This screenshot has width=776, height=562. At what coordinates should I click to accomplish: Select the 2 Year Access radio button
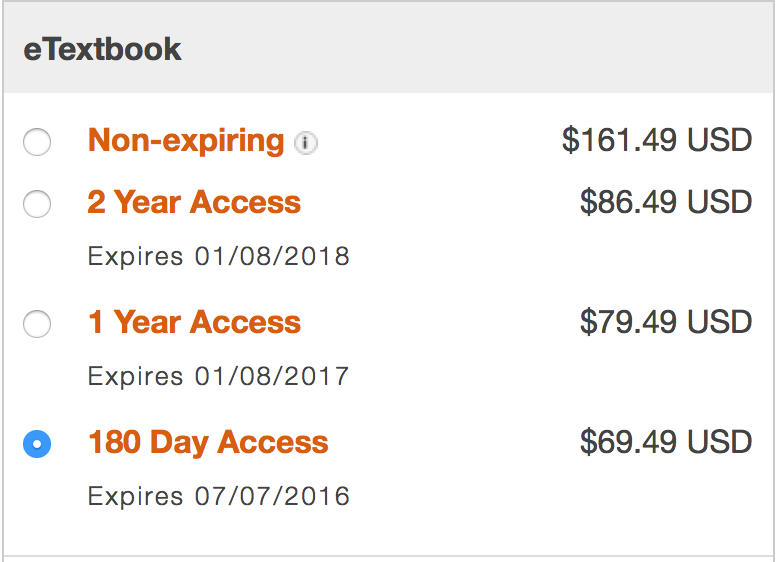(x=37, y=203)
